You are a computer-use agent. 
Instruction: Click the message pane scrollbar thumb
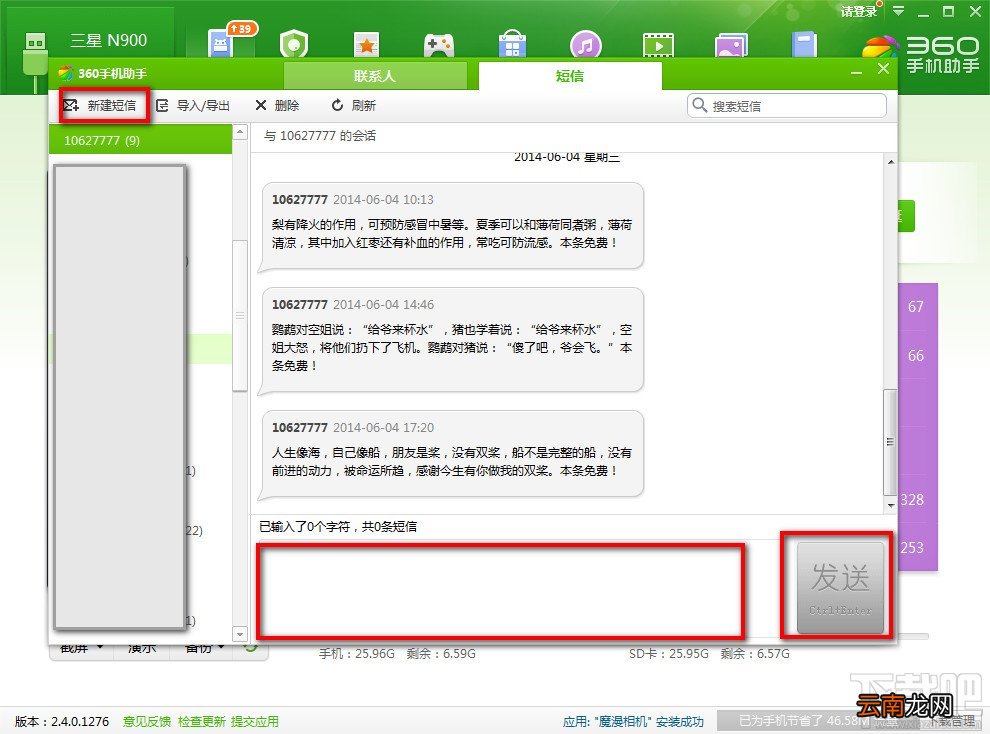click(890, 442)
